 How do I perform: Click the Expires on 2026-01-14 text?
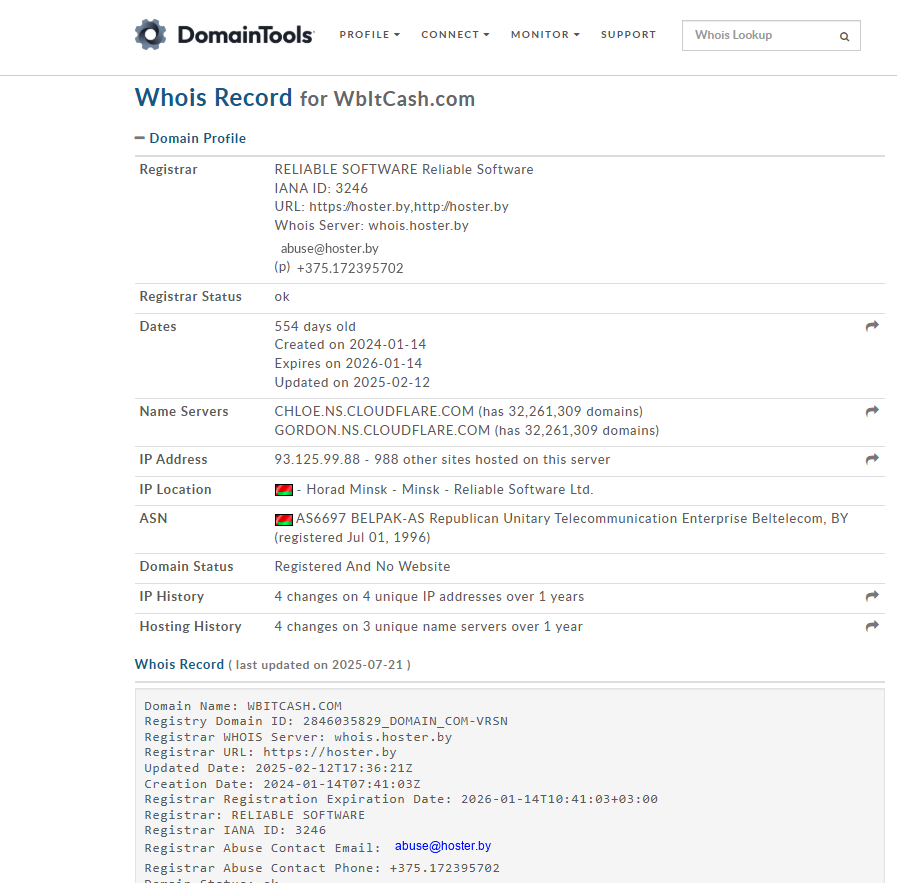click(348, 363)
